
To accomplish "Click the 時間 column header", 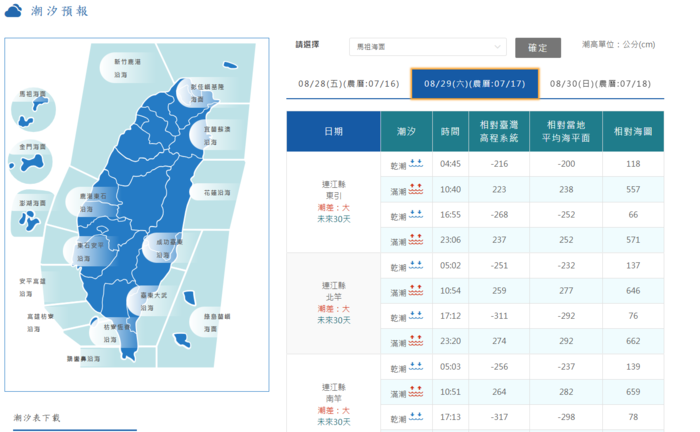I will click(450, 131).
